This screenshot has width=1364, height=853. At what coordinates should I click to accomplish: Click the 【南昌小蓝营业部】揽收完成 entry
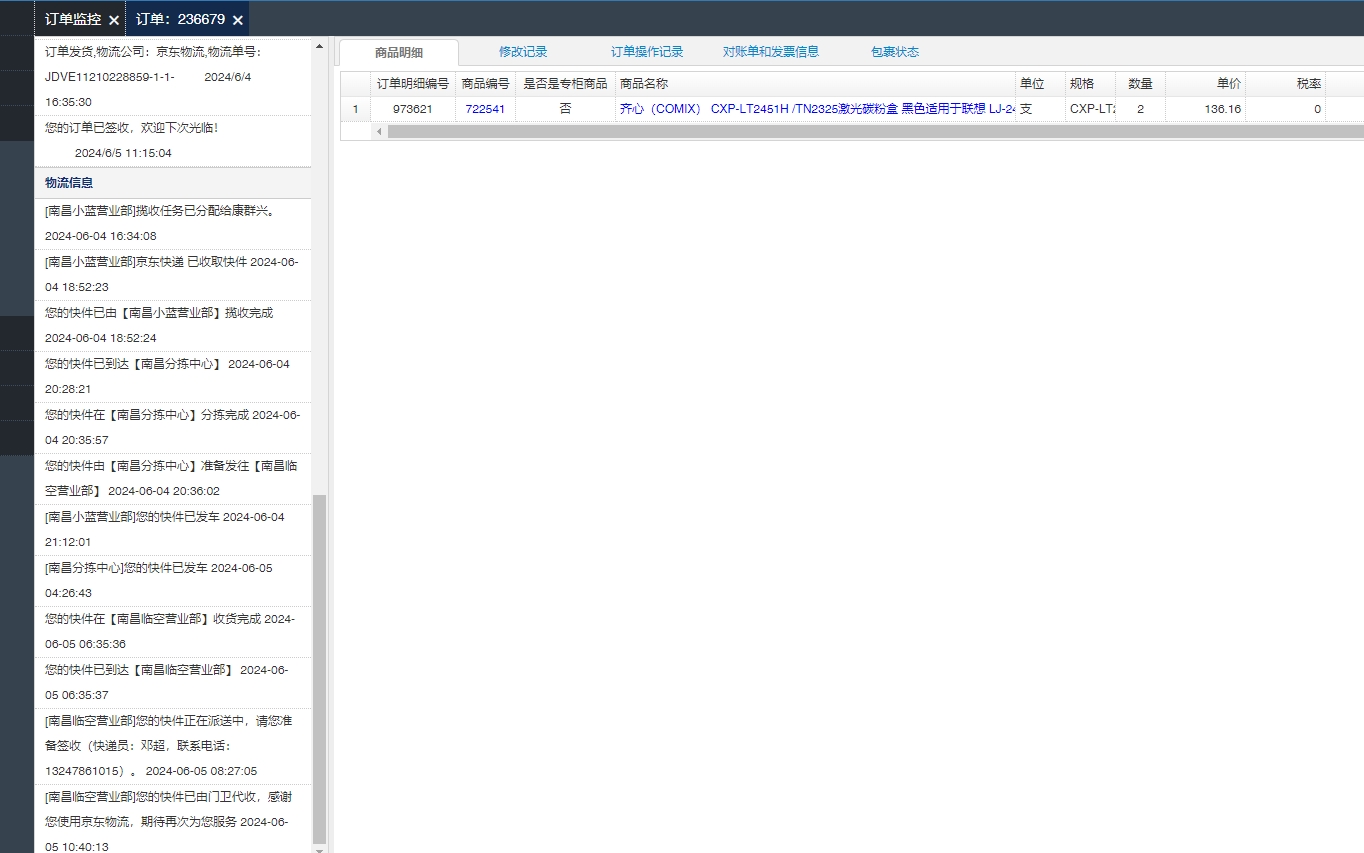(x=173, y=325)
